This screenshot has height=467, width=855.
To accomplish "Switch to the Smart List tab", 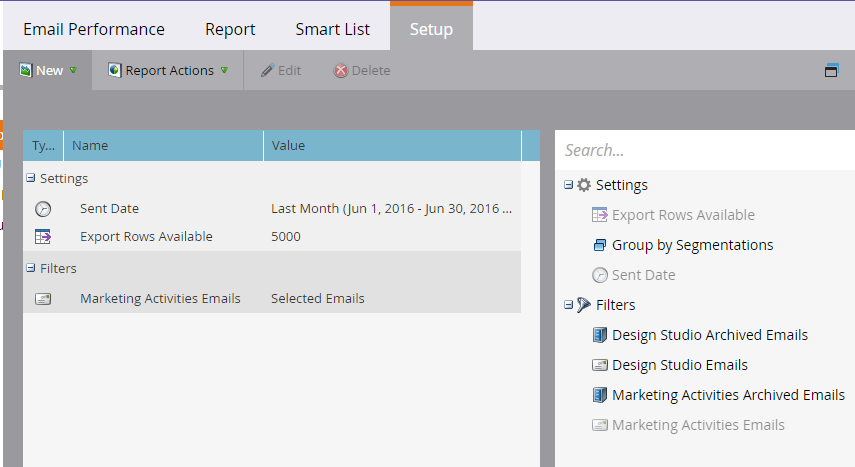I will pos(332,29).
